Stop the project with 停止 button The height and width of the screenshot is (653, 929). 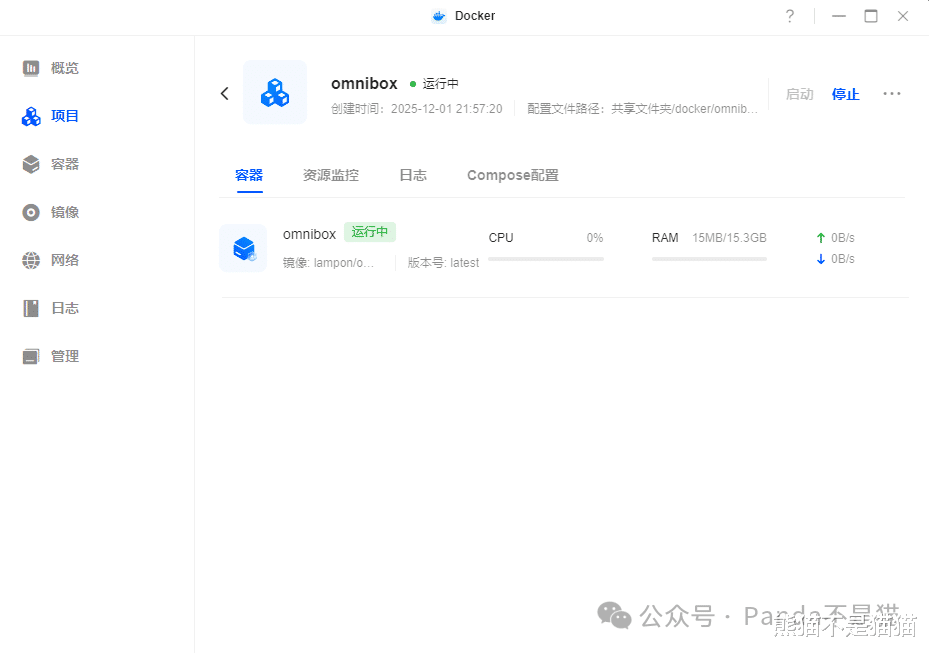click(845, 94)
